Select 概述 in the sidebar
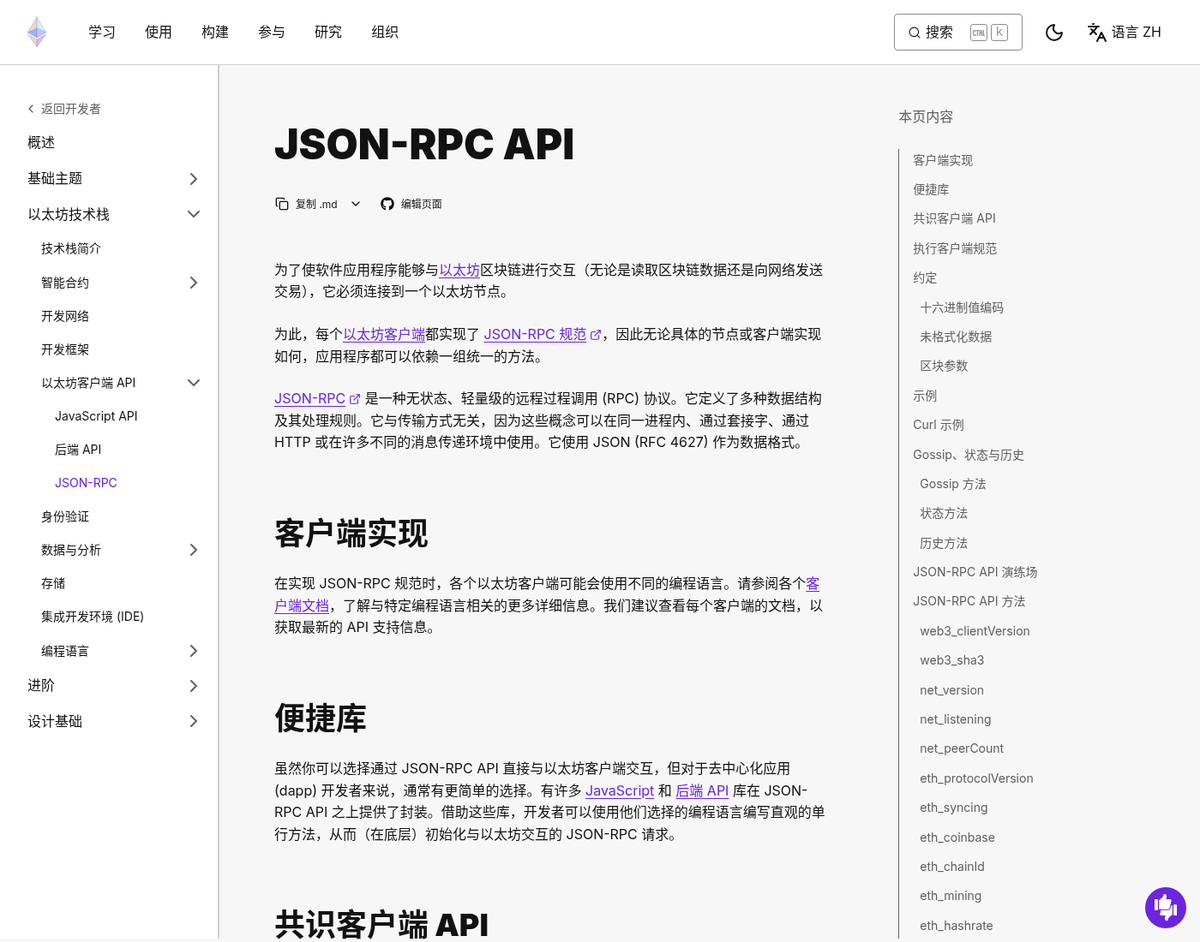This screenshot has height=942, width=1200. (41, 143)
